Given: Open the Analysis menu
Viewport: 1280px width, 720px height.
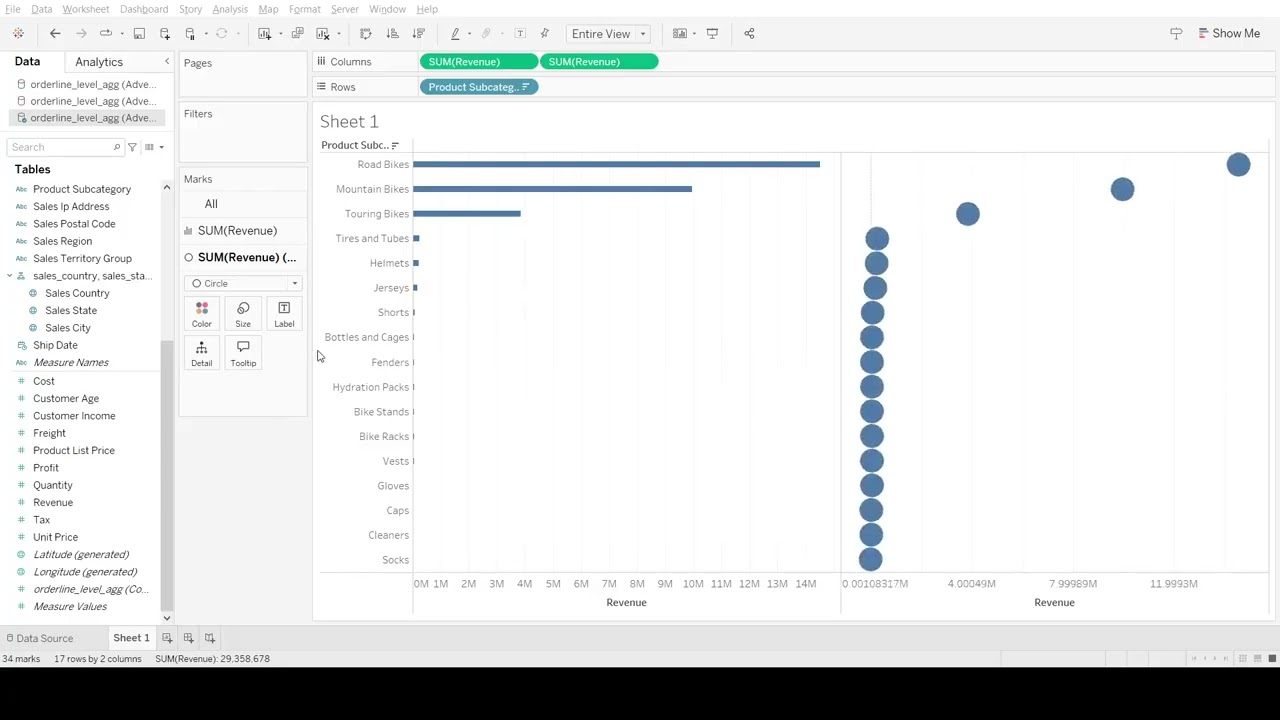Looking at the screenshot, I should 230,9.
